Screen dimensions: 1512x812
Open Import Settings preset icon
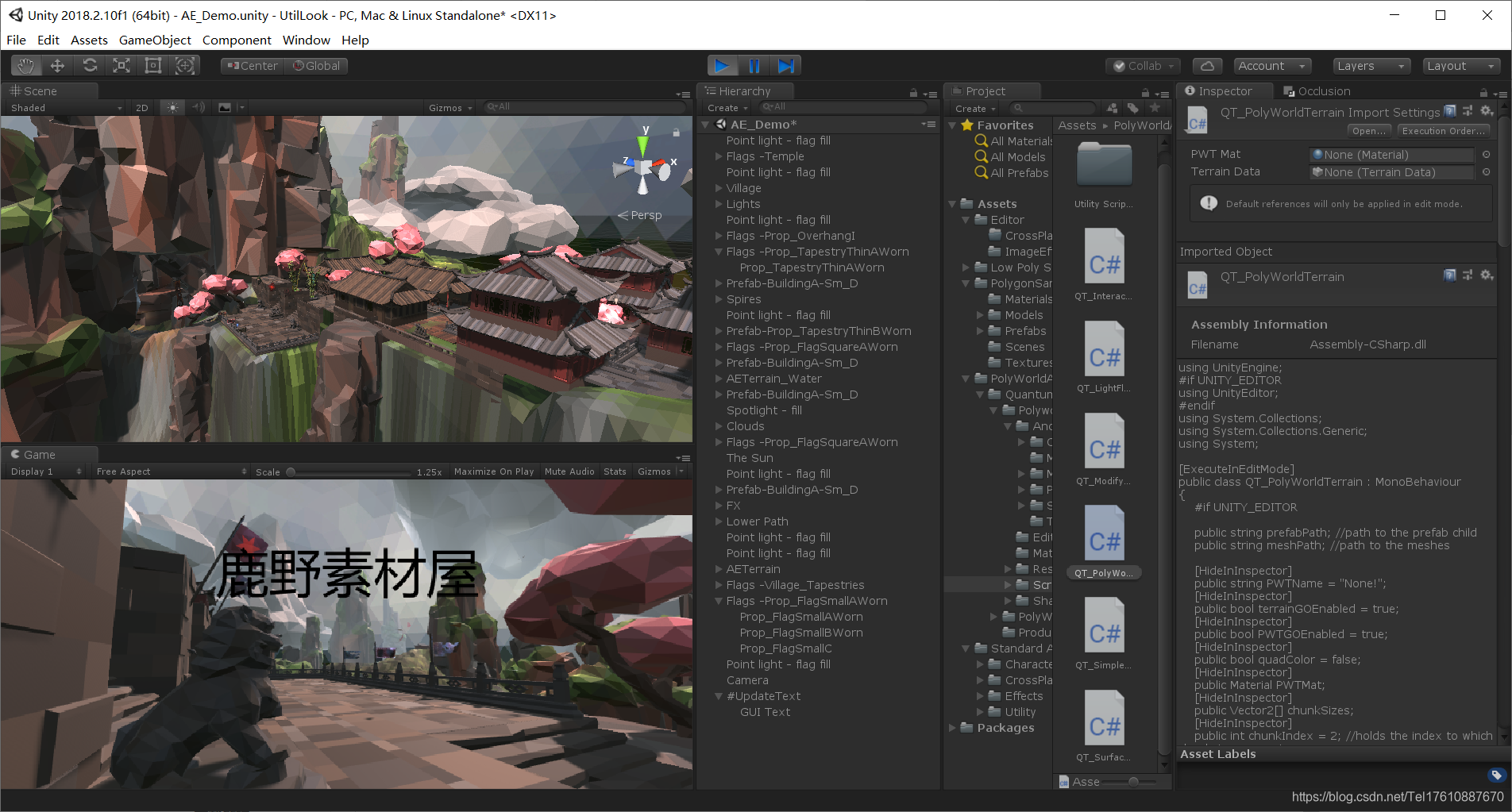click(1468, 111)
